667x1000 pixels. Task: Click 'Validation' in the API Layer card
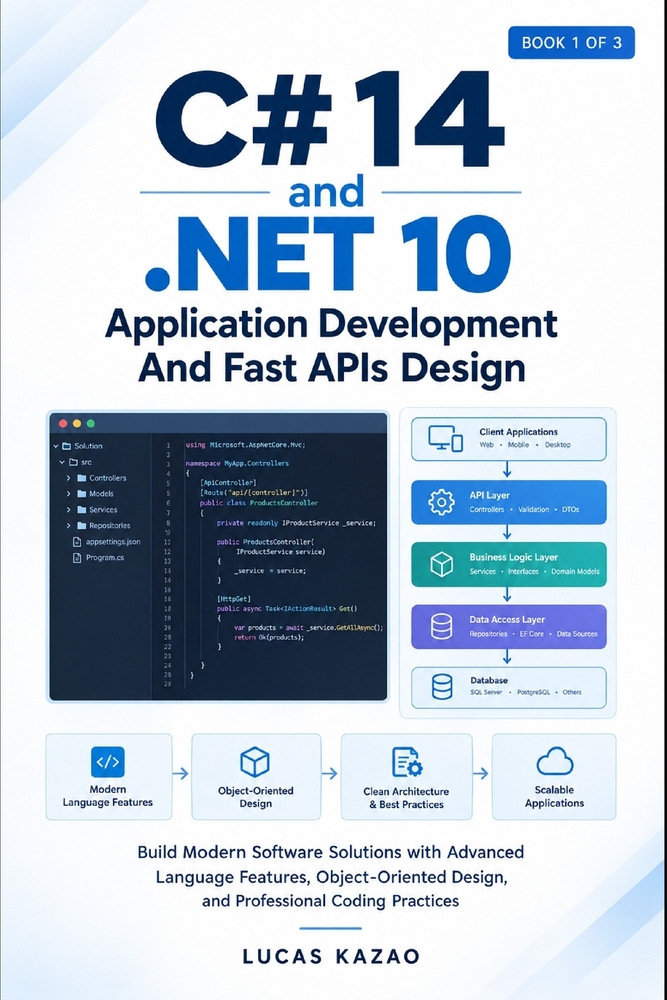pyautogui.click(x=534, y=509)
